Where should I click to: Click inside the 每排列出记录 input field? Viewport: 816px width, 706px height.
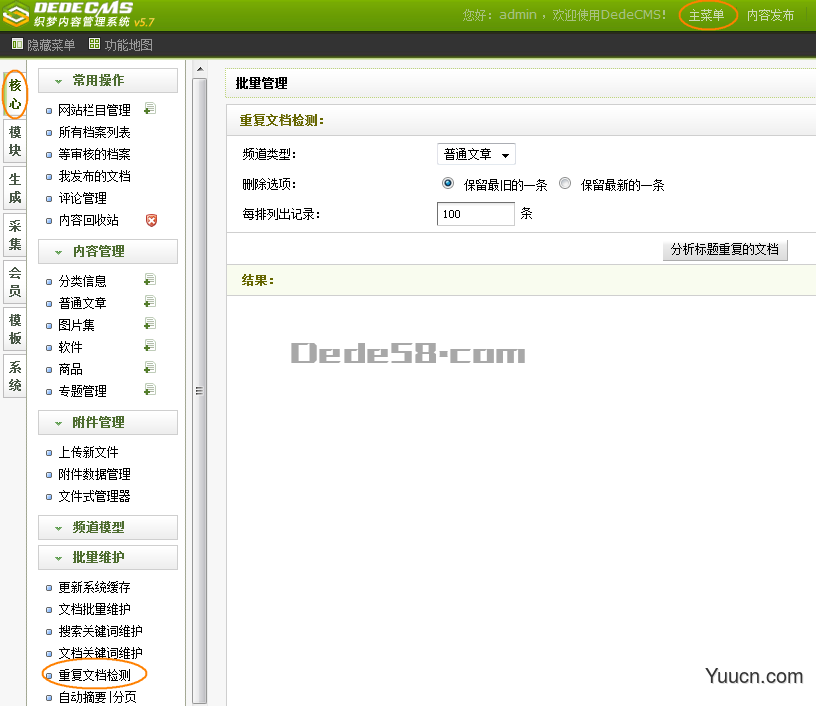click(475, 213)
